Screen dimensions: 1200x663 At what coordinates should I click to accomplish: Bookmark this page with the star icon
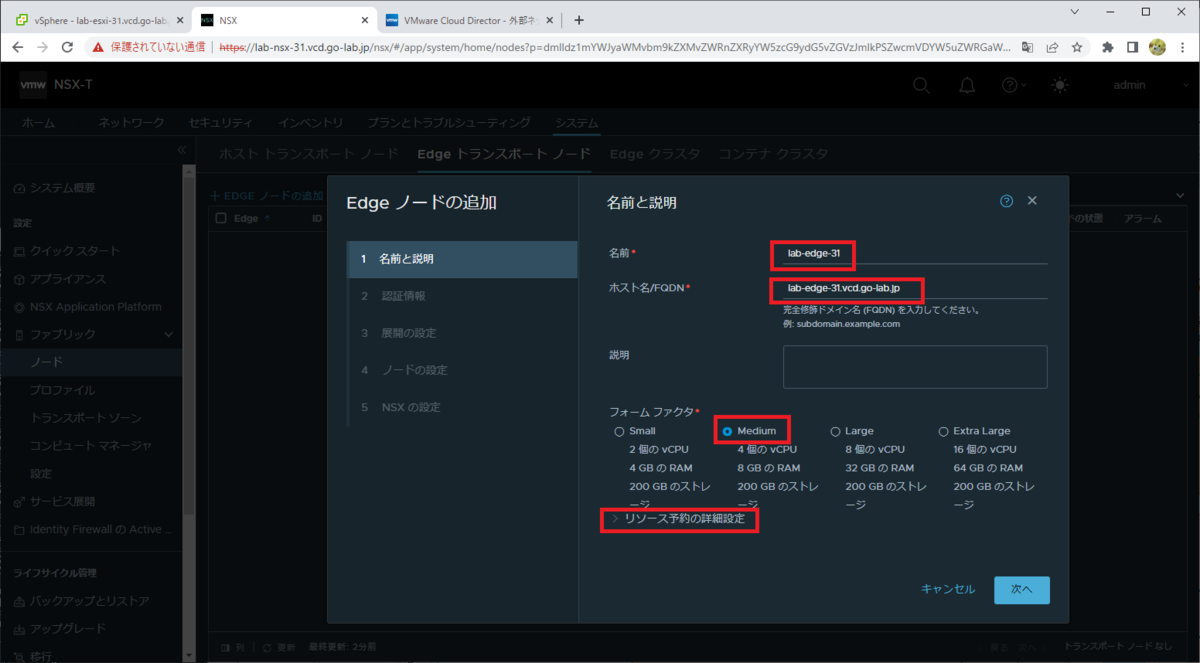click(x=1077, y=47)
